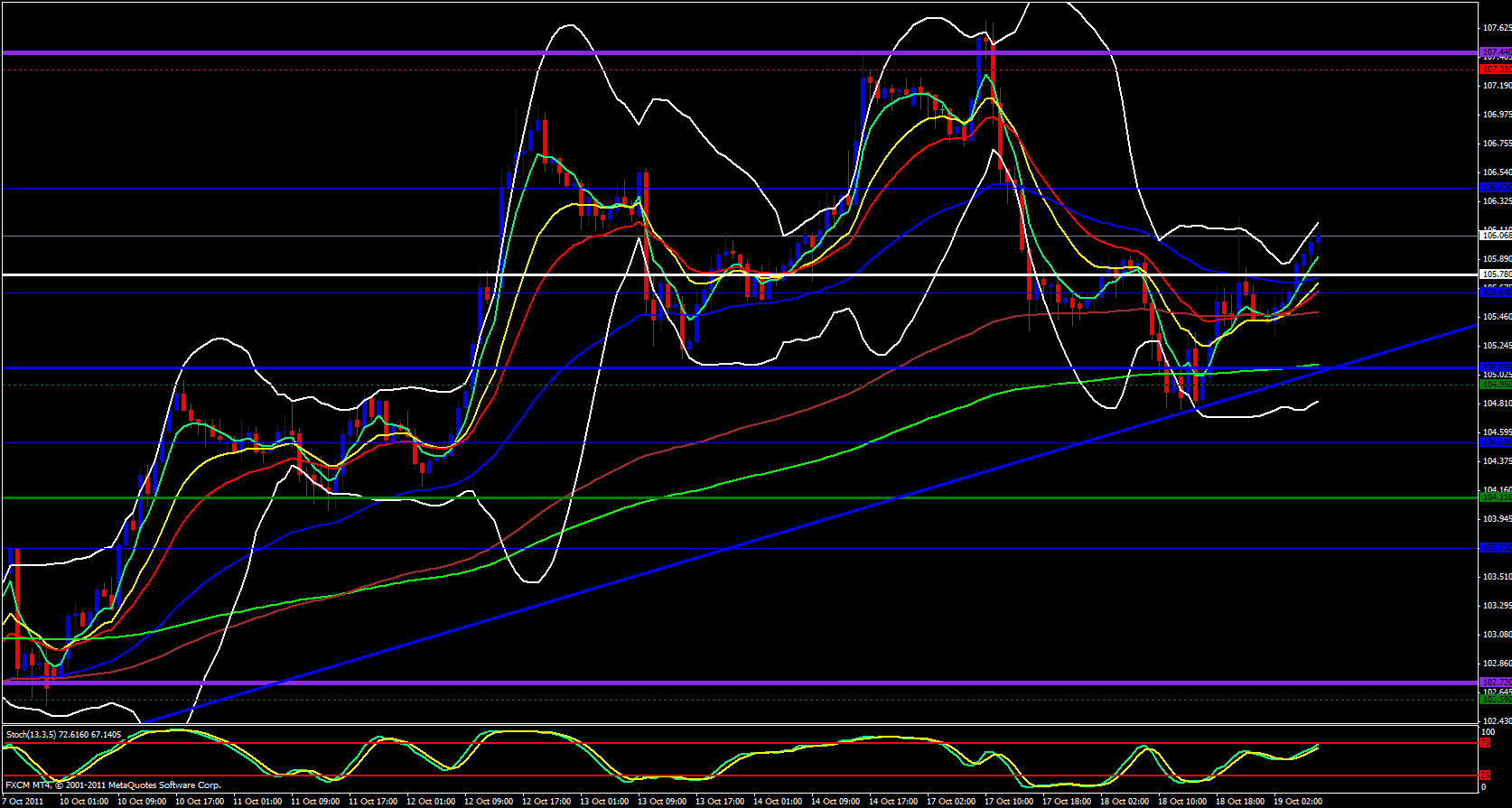Click the blue 103.730 level label
1512x808 pixels.
1496,548
